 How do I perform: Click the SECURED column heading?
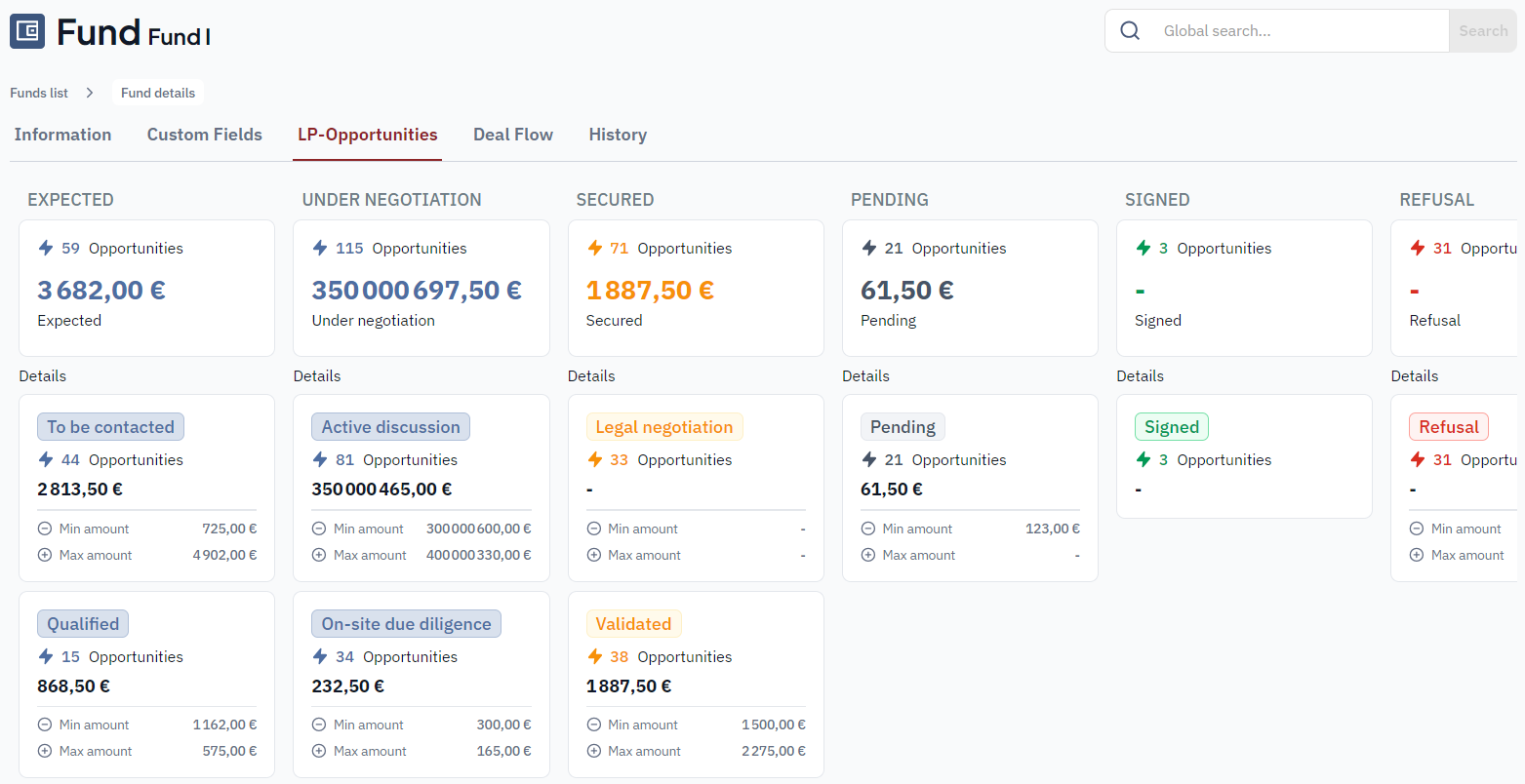(616, 200)
